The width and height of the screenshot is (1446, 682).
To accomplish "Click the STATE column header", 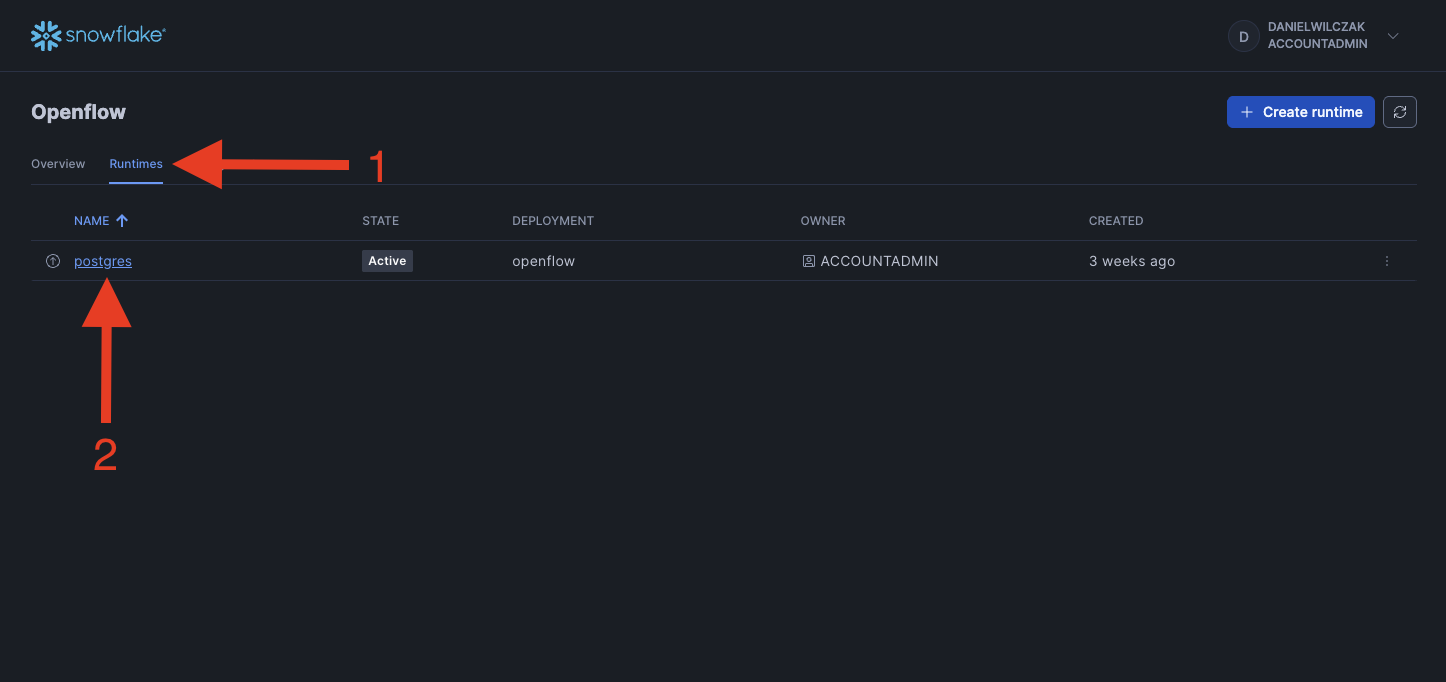I will click(380, 221).
